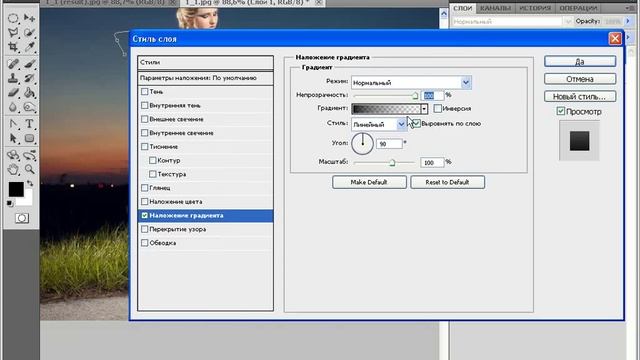The height and width of the screenshot is (360, 640).
Task: Open the black foreground color picker
Action: 16,189
